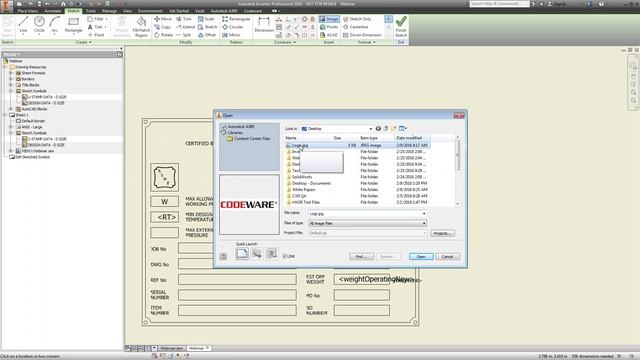Click the Projects button
The width and height of the screenshot is (640, 360).
click(x=442, y=233)
